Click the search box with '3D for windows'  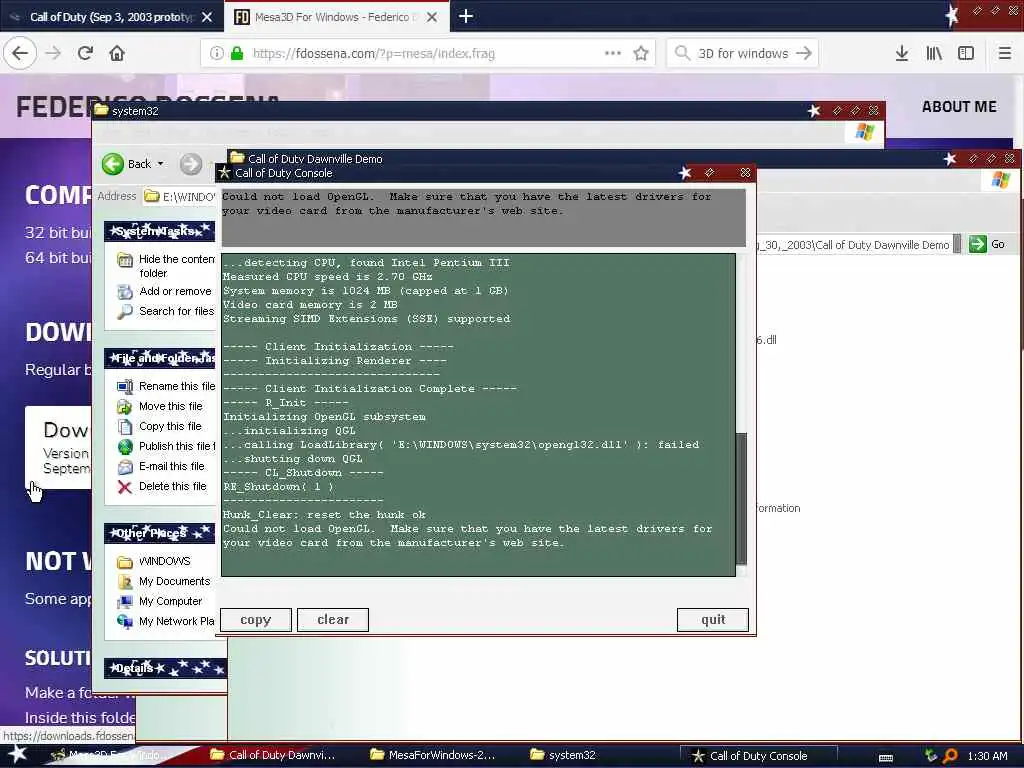(743, 54)
